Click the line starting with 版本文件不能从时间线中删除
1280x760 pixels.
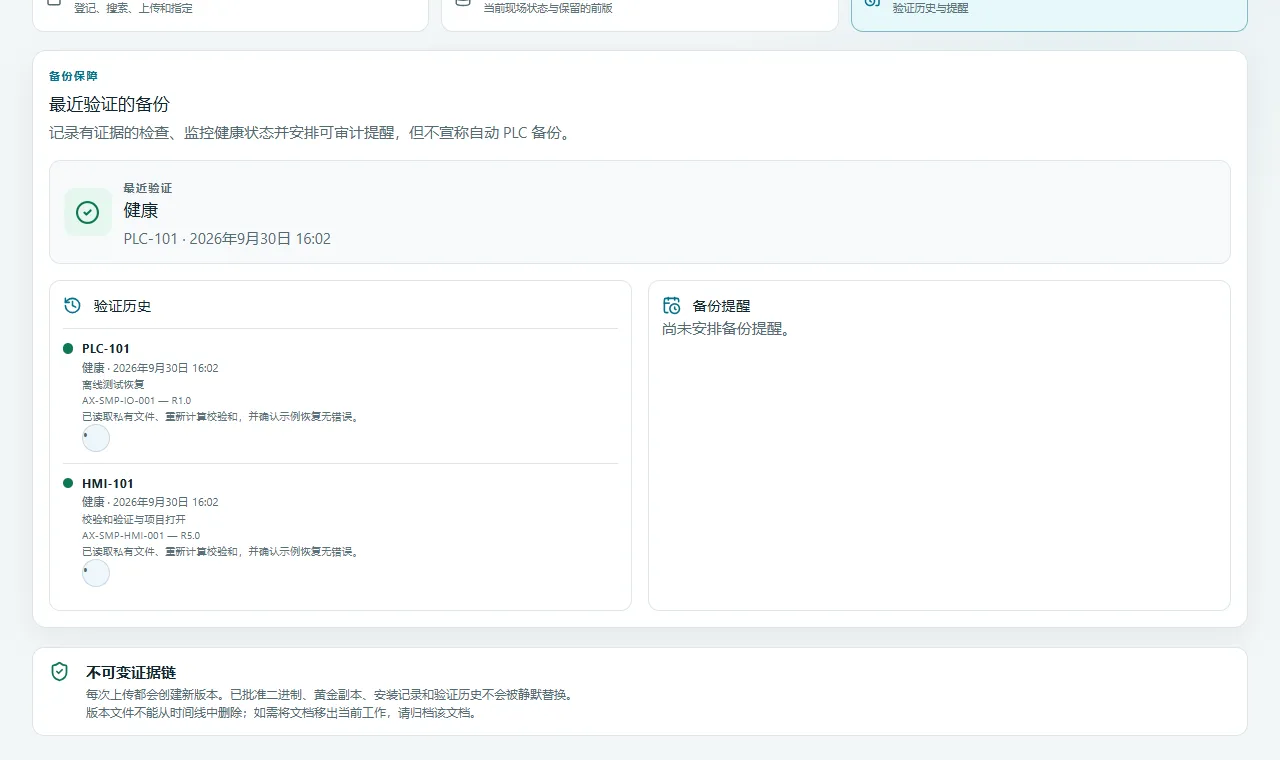pyautogui.click(x=282, y=713)
